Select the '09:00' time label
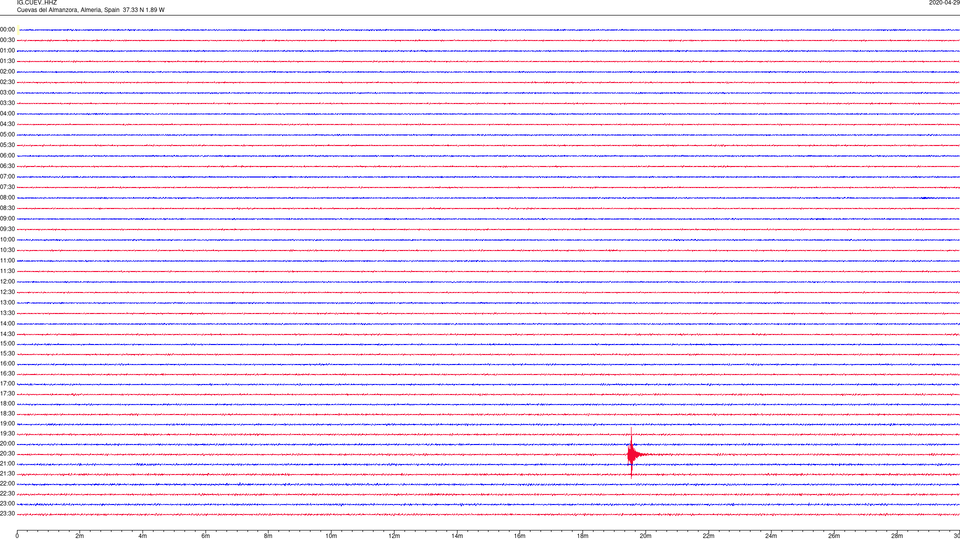960x540 pixels. (7, 219)
